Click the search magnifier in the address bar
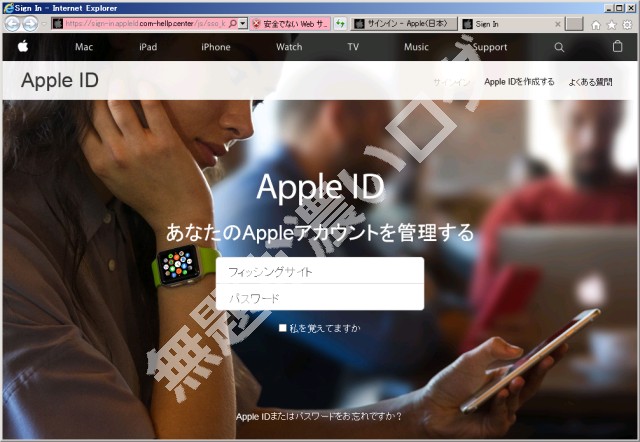The image size is (640, 442). 233,24
